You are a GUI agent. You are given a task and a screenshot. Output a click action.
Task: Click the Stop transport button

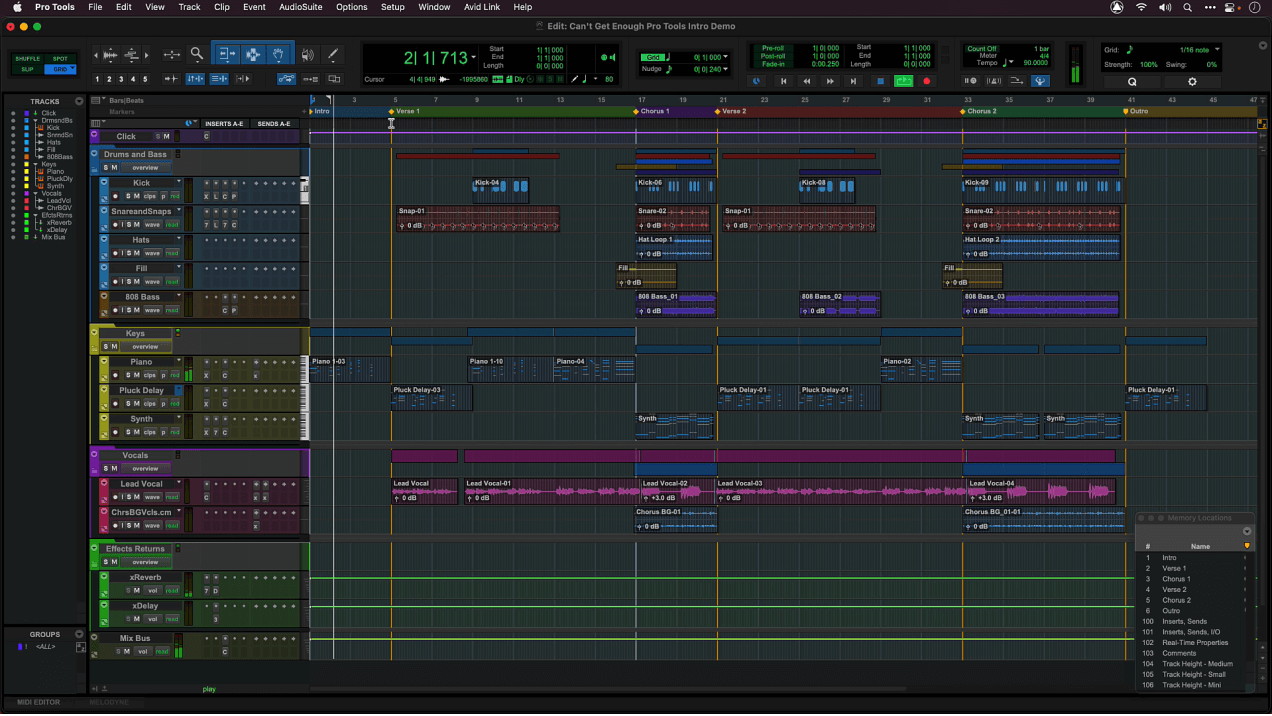(880, 81)
